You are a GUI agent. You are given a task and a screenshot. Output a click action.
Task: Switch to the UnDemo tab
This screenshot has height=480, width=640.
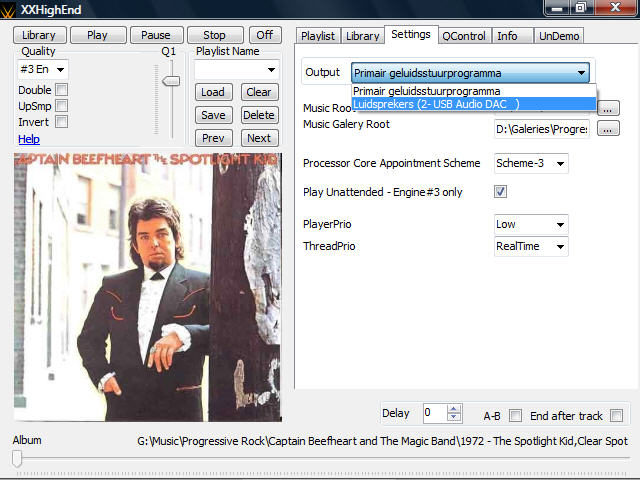[x=559, y=36]
